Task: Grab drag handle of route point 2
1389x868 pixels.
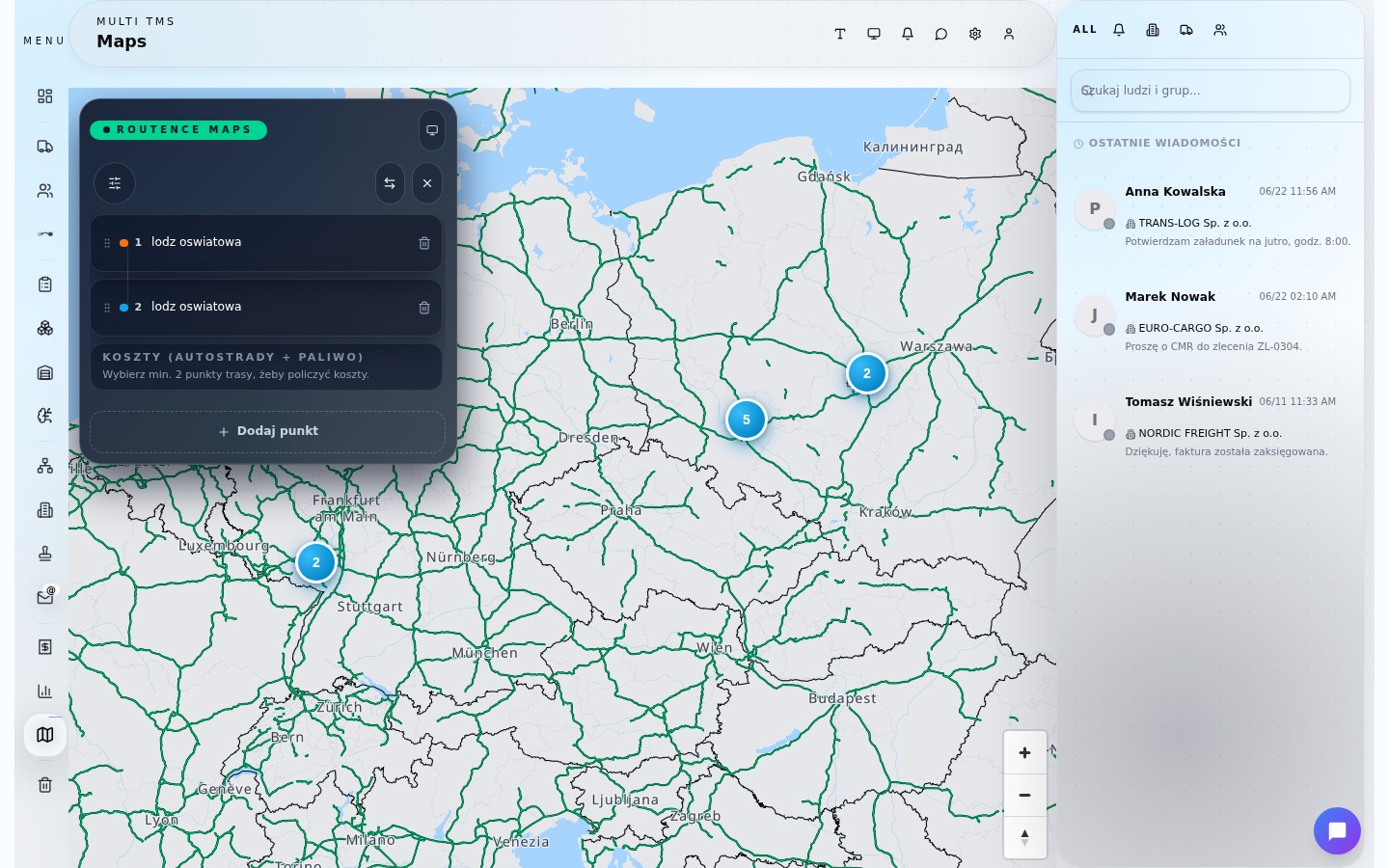Action: pyautogui.click(x=107, y=308)
